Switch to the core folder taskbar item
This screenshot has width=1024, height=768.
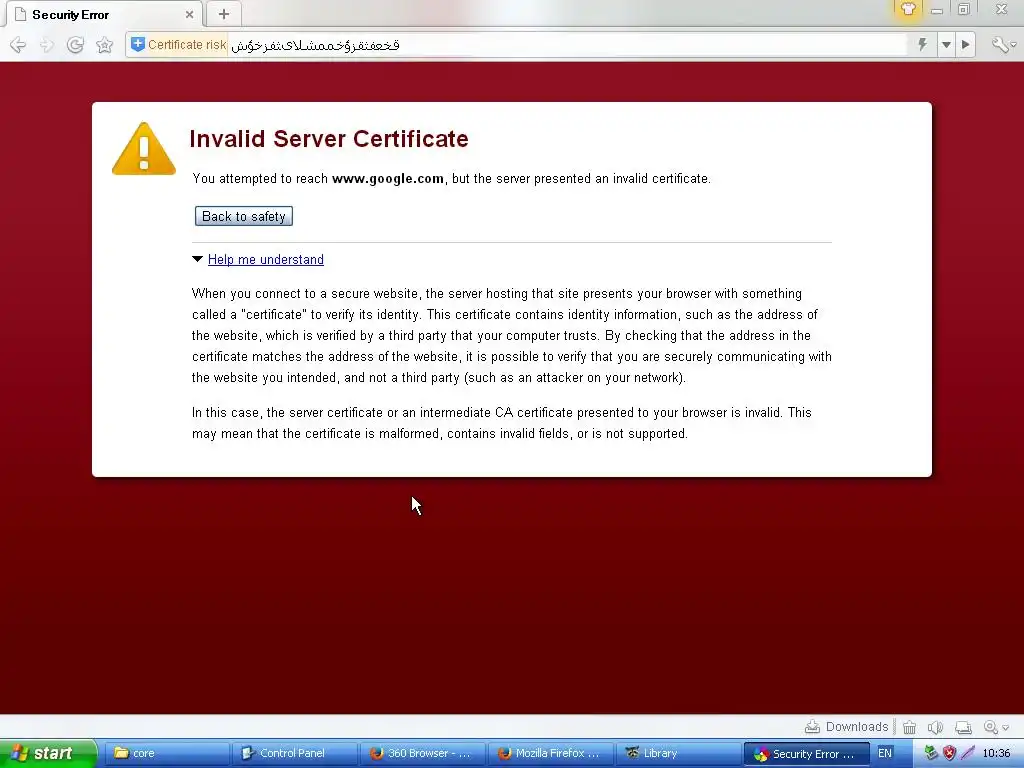[167, 753]
